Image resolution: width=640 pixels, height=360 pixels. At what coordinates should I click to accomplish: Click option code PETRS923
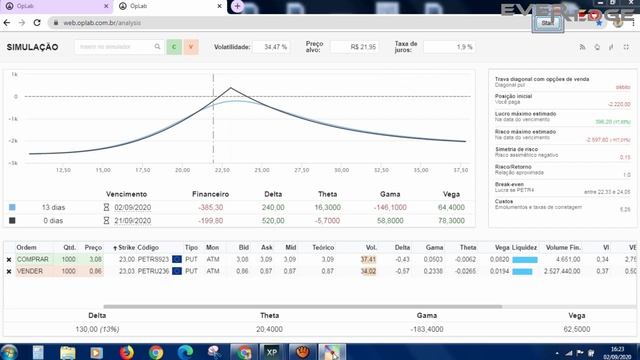[153, 260]
